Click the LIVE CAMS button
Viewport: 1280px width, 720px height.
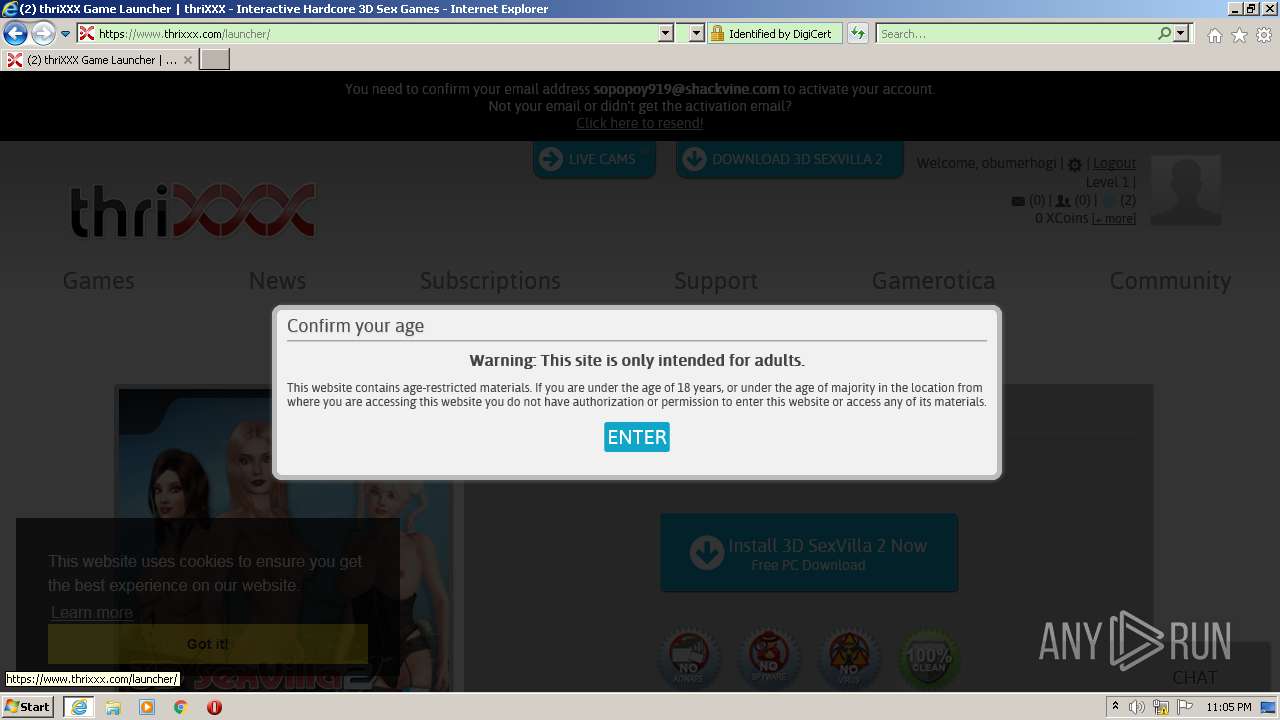(x=594, y=159)
